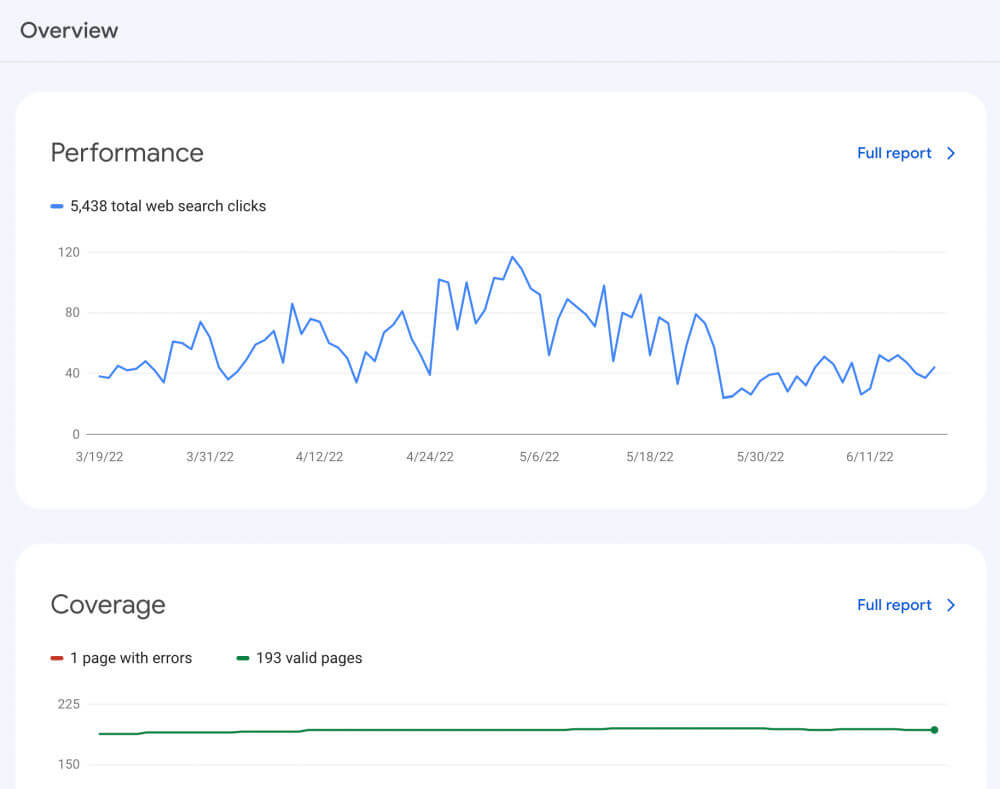Click the green endpoint dot on Coverage chart
This screenshot has height=789, width=1000.
934,730
